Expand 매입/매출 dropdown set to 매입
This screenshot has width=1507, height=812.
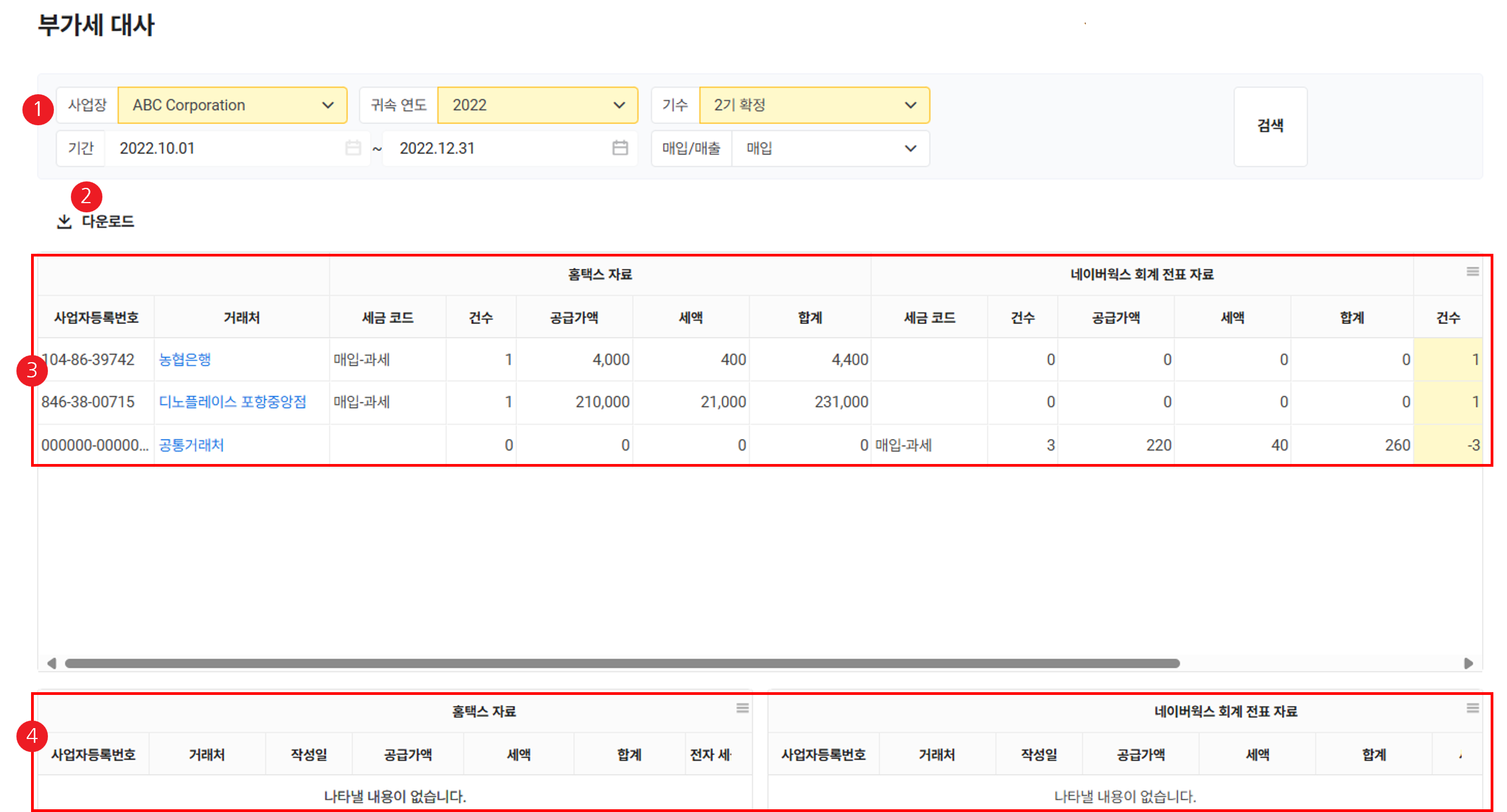pos(830,149)
